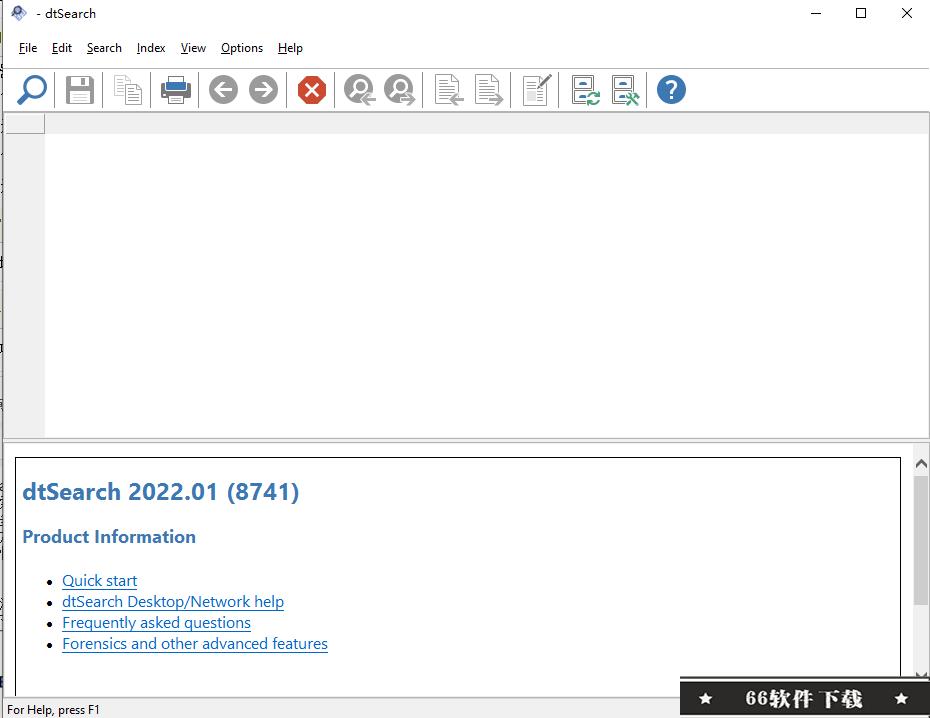Image resolution: width=930 pixels, height=718 pixels.
Task: Click the help pane vertical scrollbar thumb
Action: 921,541
